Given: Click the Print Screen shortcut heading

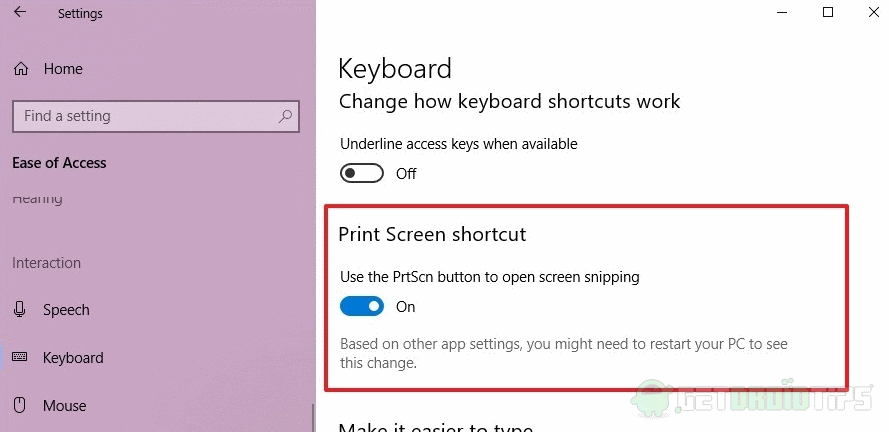Looking at the screenshot, I should [432, 234].
